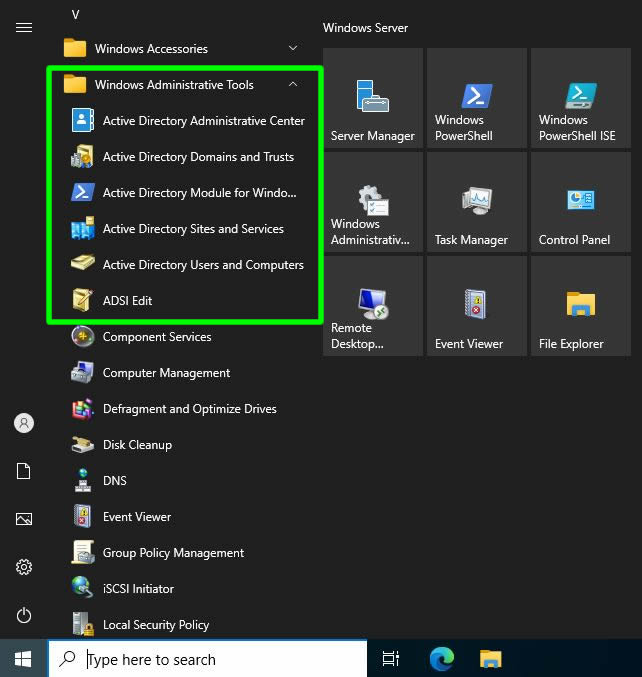The width and height of the screenshot is (642, 677).
Task: Open Settings from the gear button
Action: click(24, 567)
